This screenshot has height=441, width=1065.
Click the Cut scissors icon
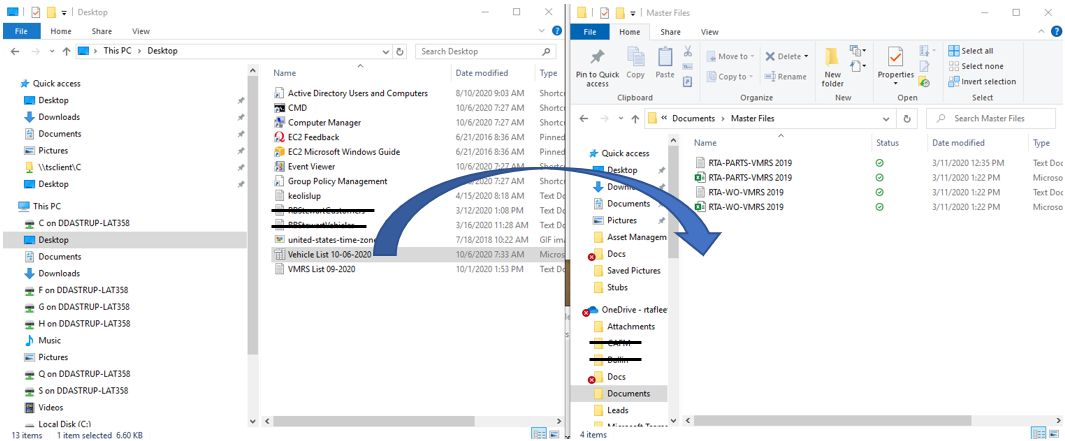[687, 51]
